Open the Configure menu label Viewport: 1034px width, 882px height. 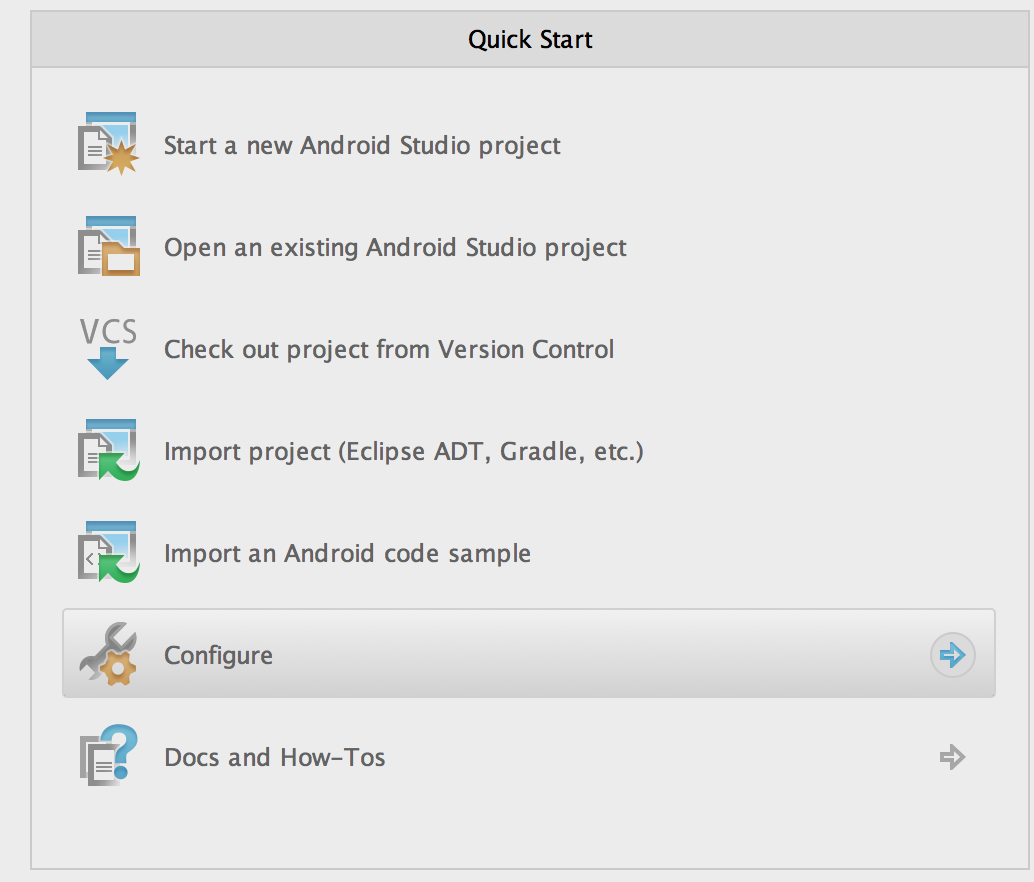(x=218, y=656)
